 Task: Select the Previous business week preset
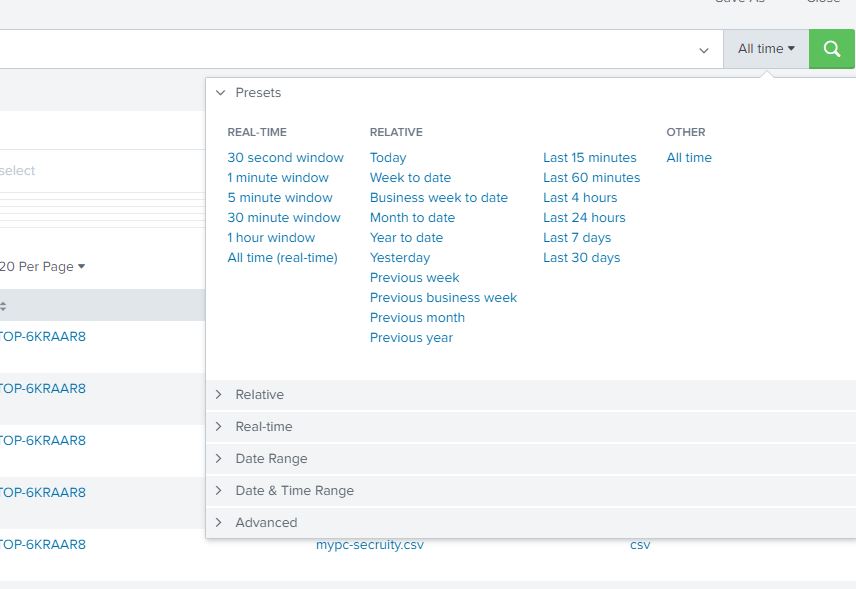[443, 297]
